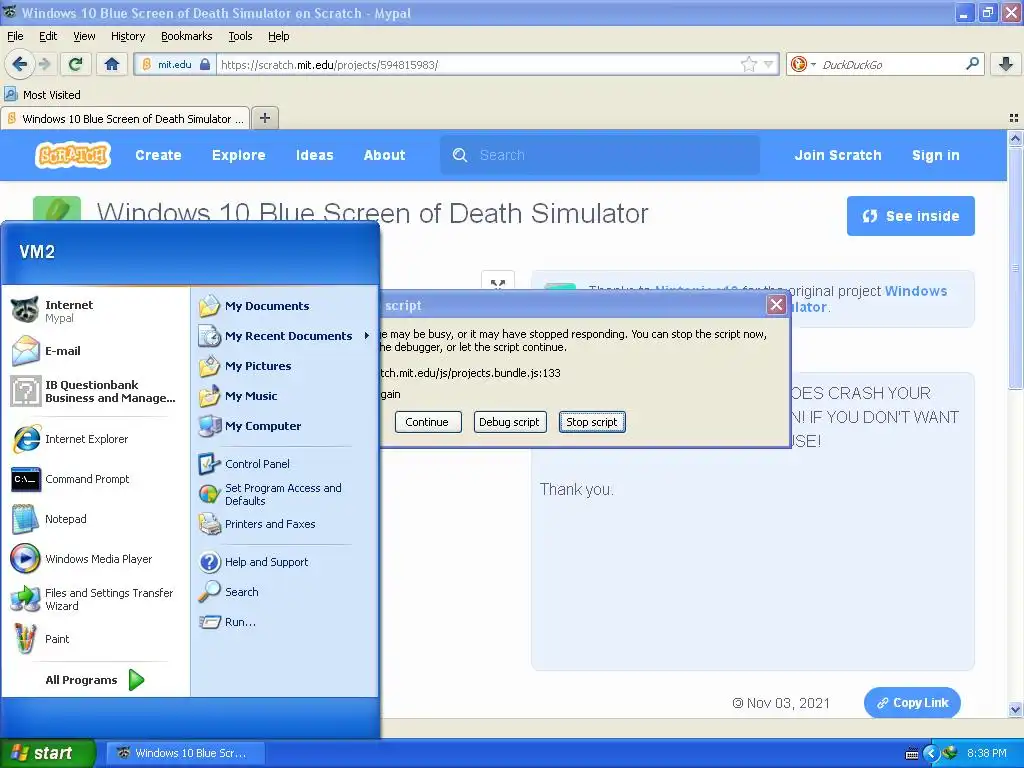
Task: Bookmark the page with the star icon
Action: [748, 64]
